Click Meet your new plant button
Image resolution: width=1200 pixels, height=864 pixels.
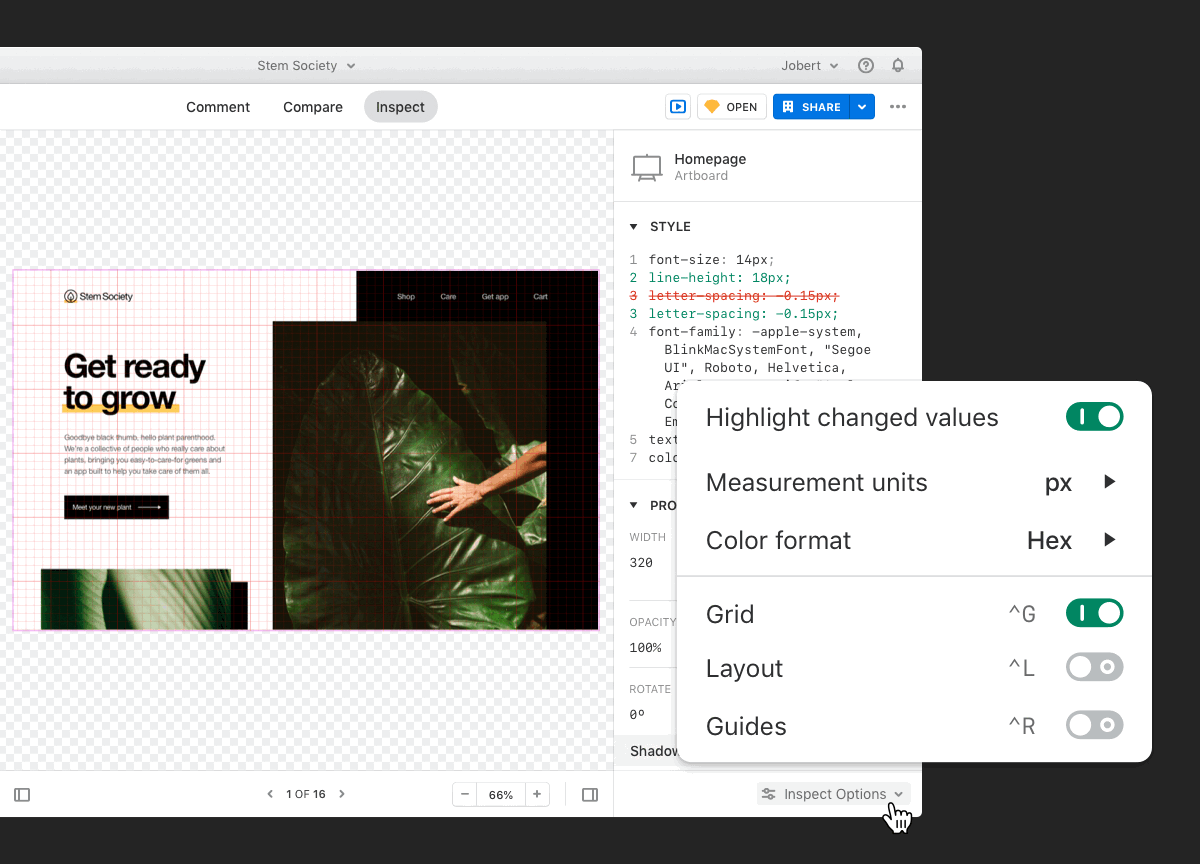click(x=116, y=507)
